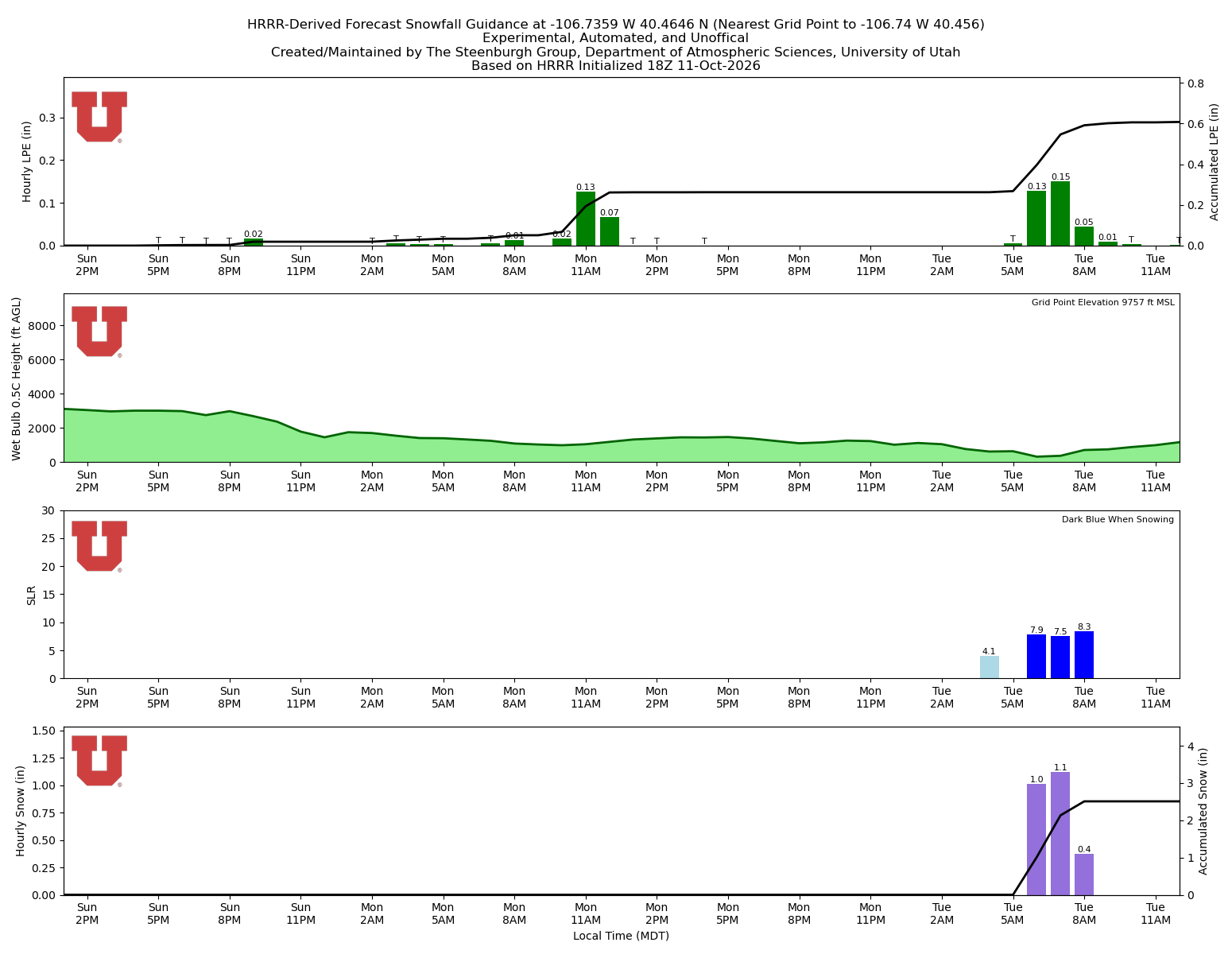Click 'Based on HRRR Initialized 18Z 11-Oct-2026'
The height and width of the screenshot is (954, 1232).
(616, 66)
